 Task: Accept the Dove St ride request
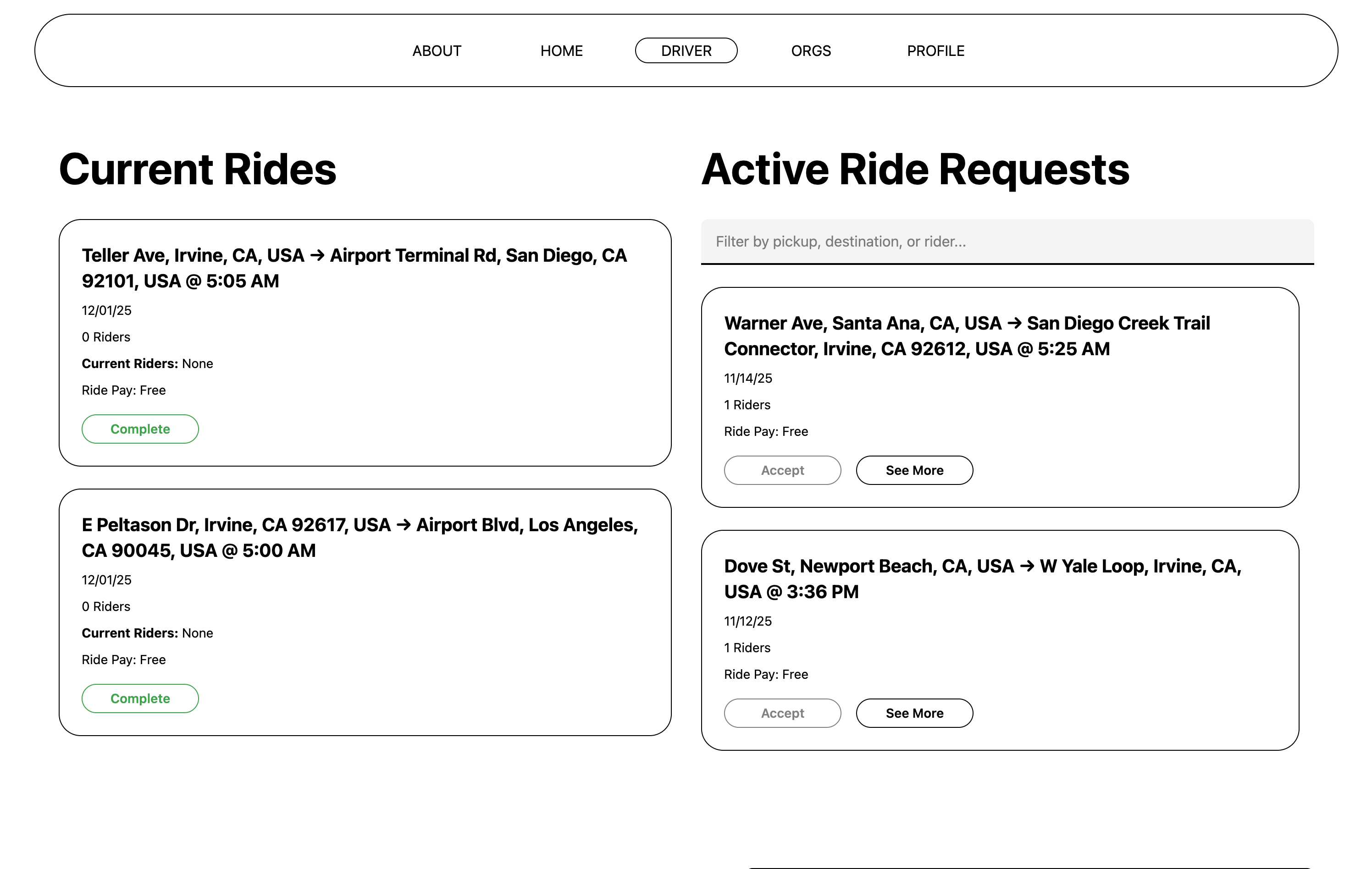pos(782,713)
